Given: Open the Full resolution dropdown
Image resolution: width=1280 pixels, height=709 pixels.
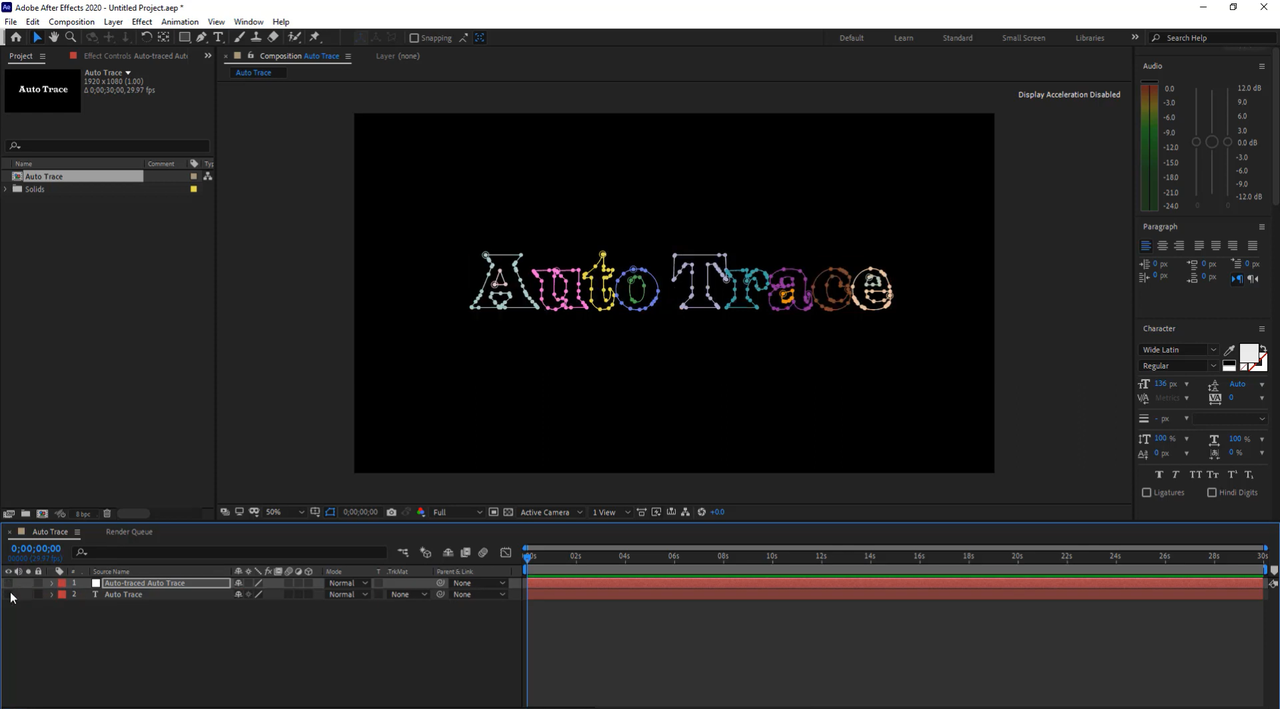Looking at the screenshot, I should [458, 512].
